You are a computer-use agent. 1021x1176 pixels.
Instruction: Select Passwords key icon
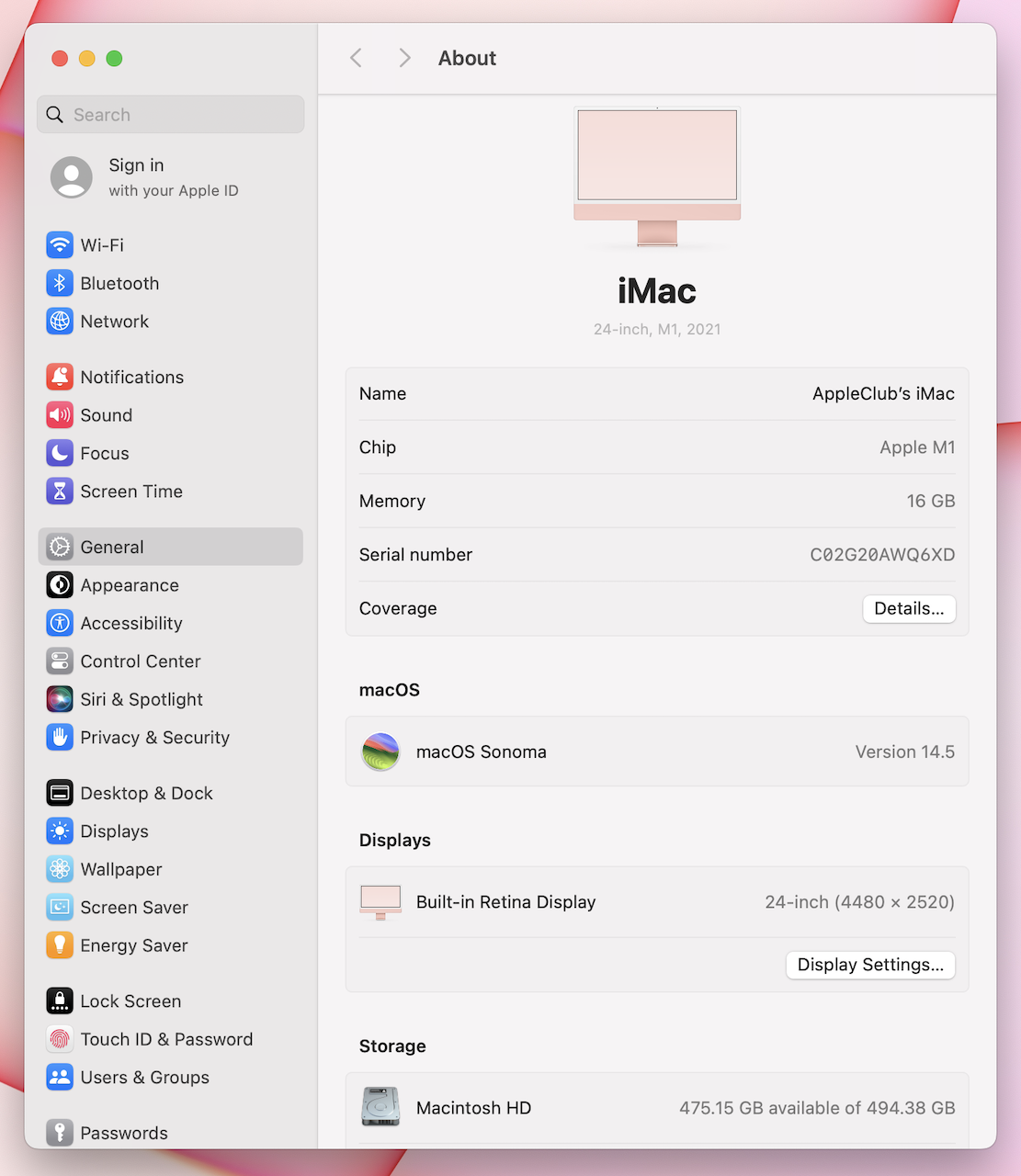tap(60, 1133)
